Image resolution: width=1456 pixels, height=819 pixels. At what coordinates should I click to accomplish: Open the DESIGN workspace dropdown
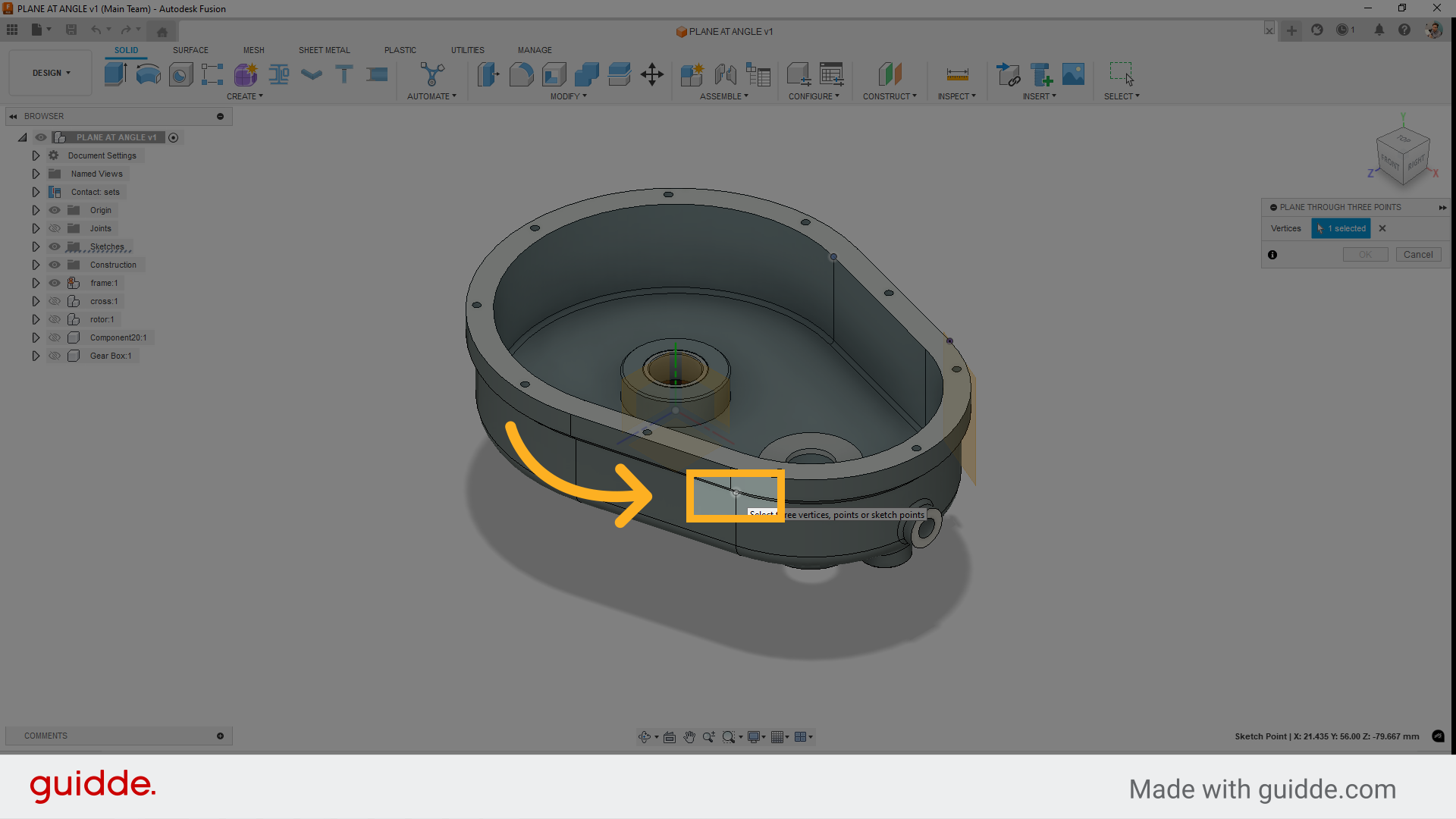pos(49,72)
